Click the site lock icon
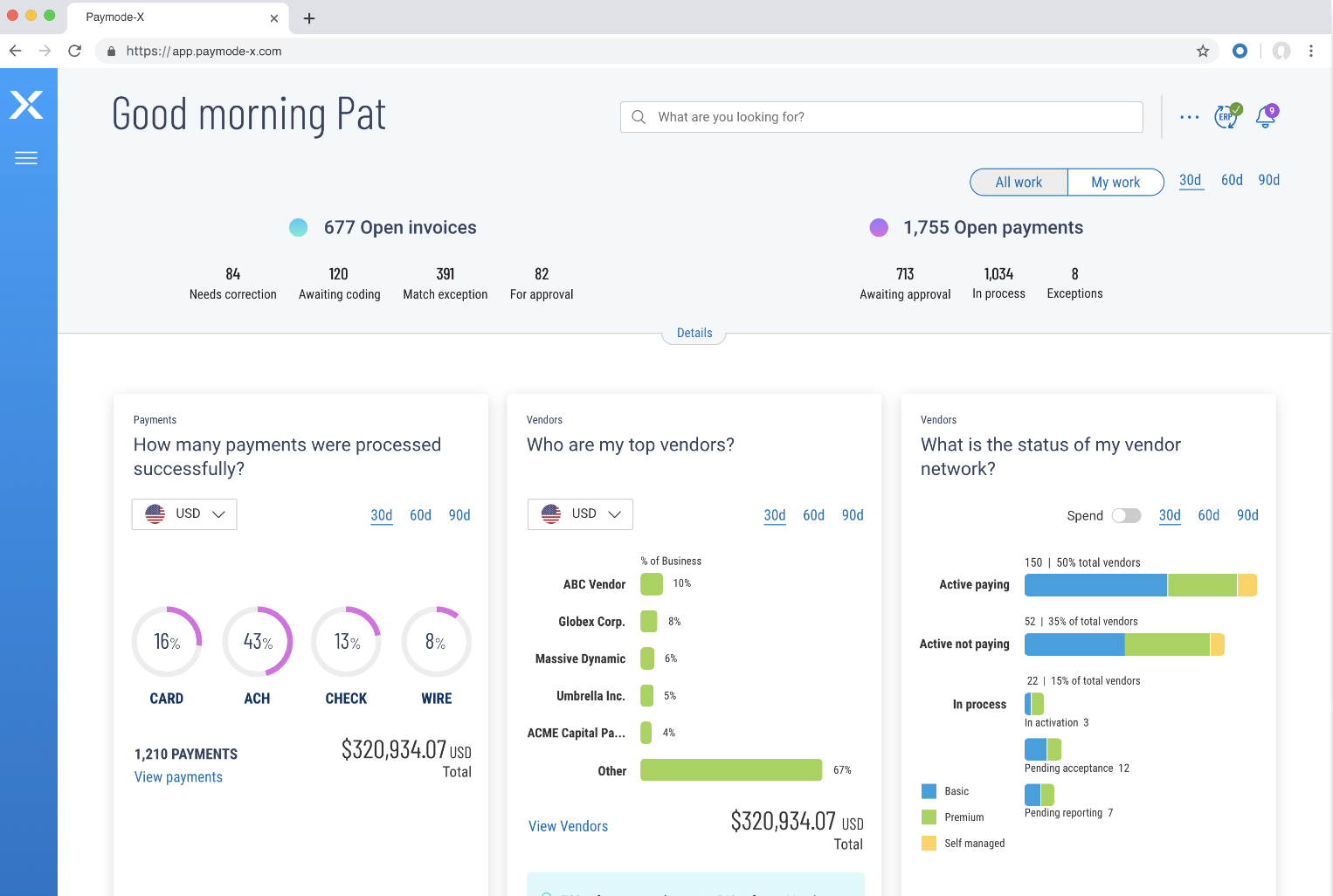The height and width of the screenshot is (896, 1333). tap(111, 52)
